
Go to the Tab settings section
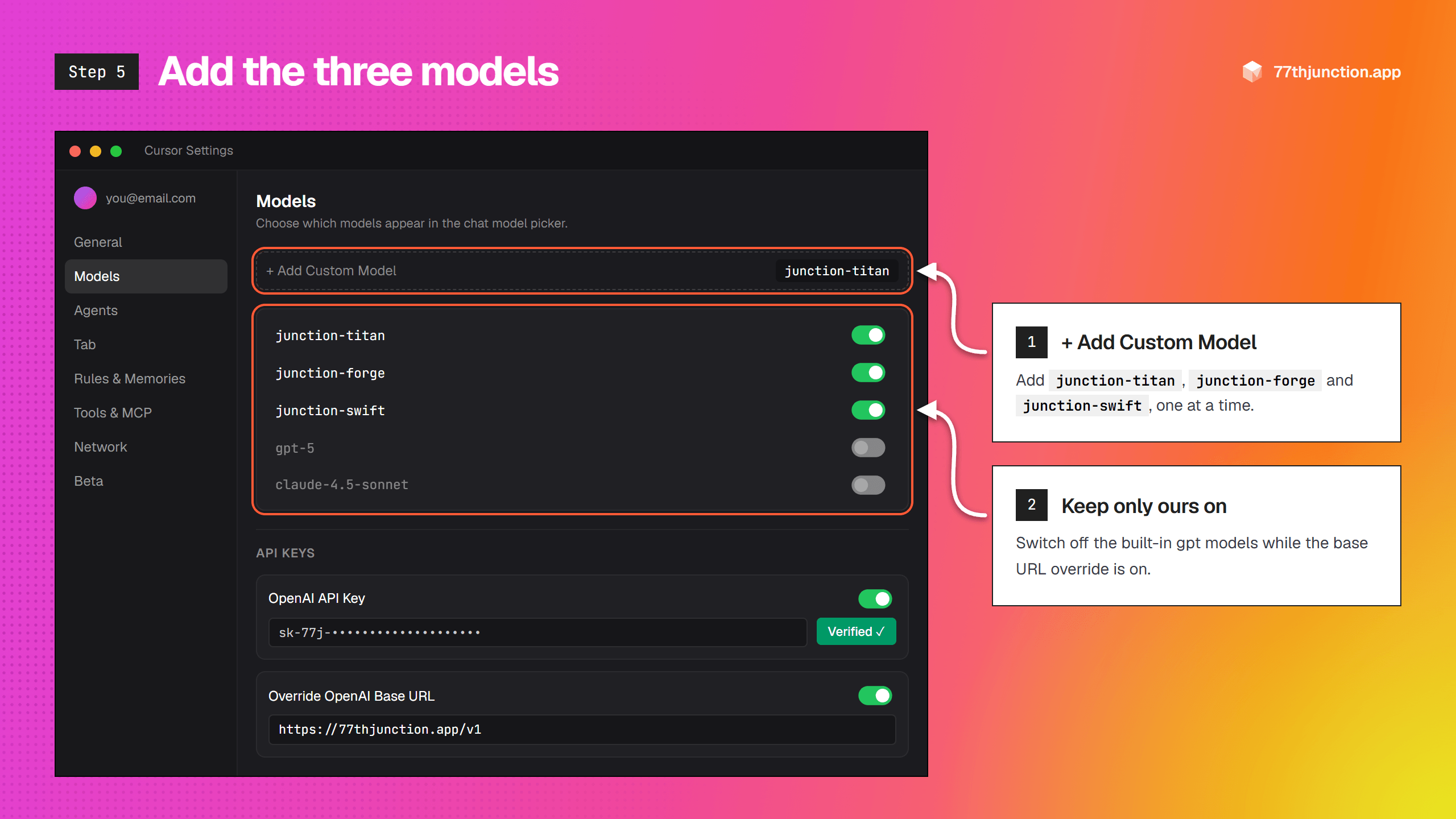(x=146, y=345)
